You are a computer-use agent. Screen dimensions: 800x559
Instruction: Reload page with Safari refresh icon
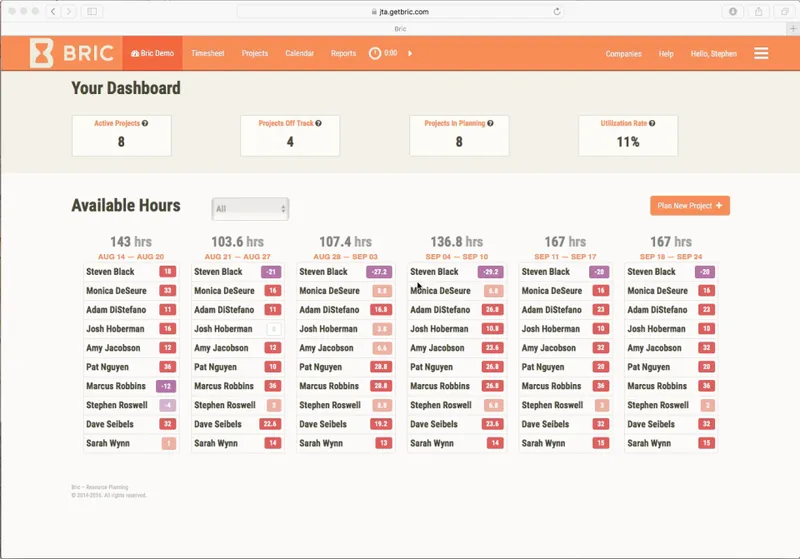557,11
